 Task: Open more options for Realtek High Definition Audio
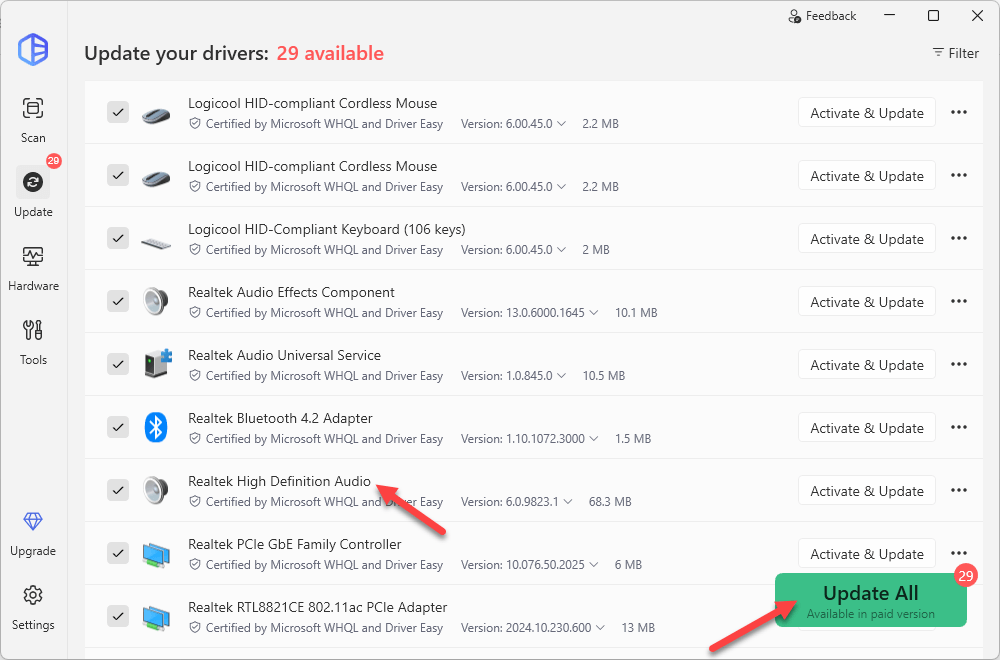click(x=959, y=491)
